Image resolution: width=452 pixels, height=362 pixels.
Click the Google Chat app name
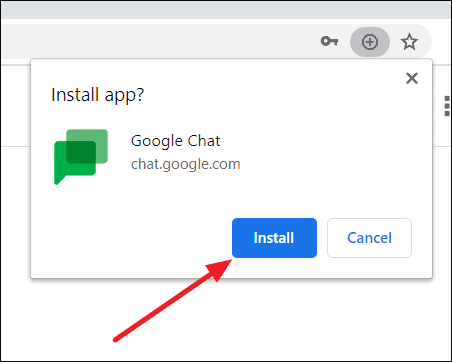175,141
